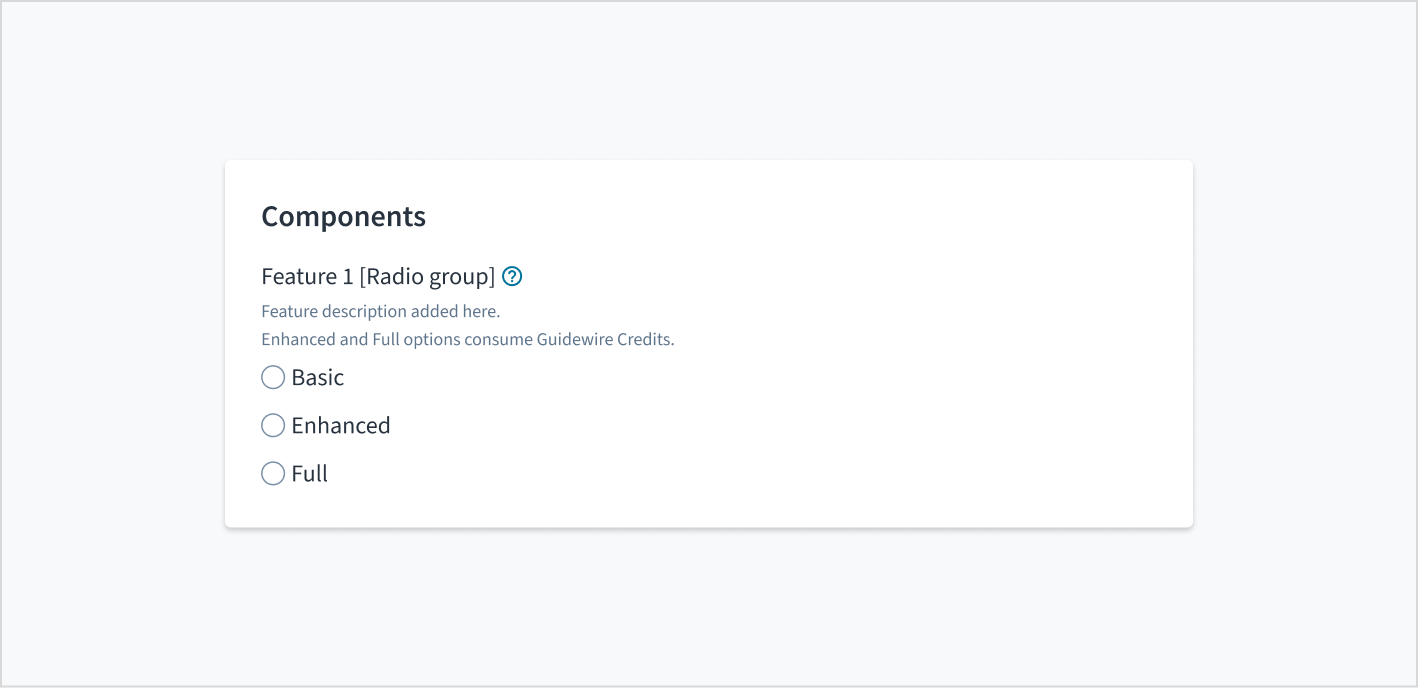
Task: Open the help tooltip icon beside Feature 1
Action: (x=512, y=277)
